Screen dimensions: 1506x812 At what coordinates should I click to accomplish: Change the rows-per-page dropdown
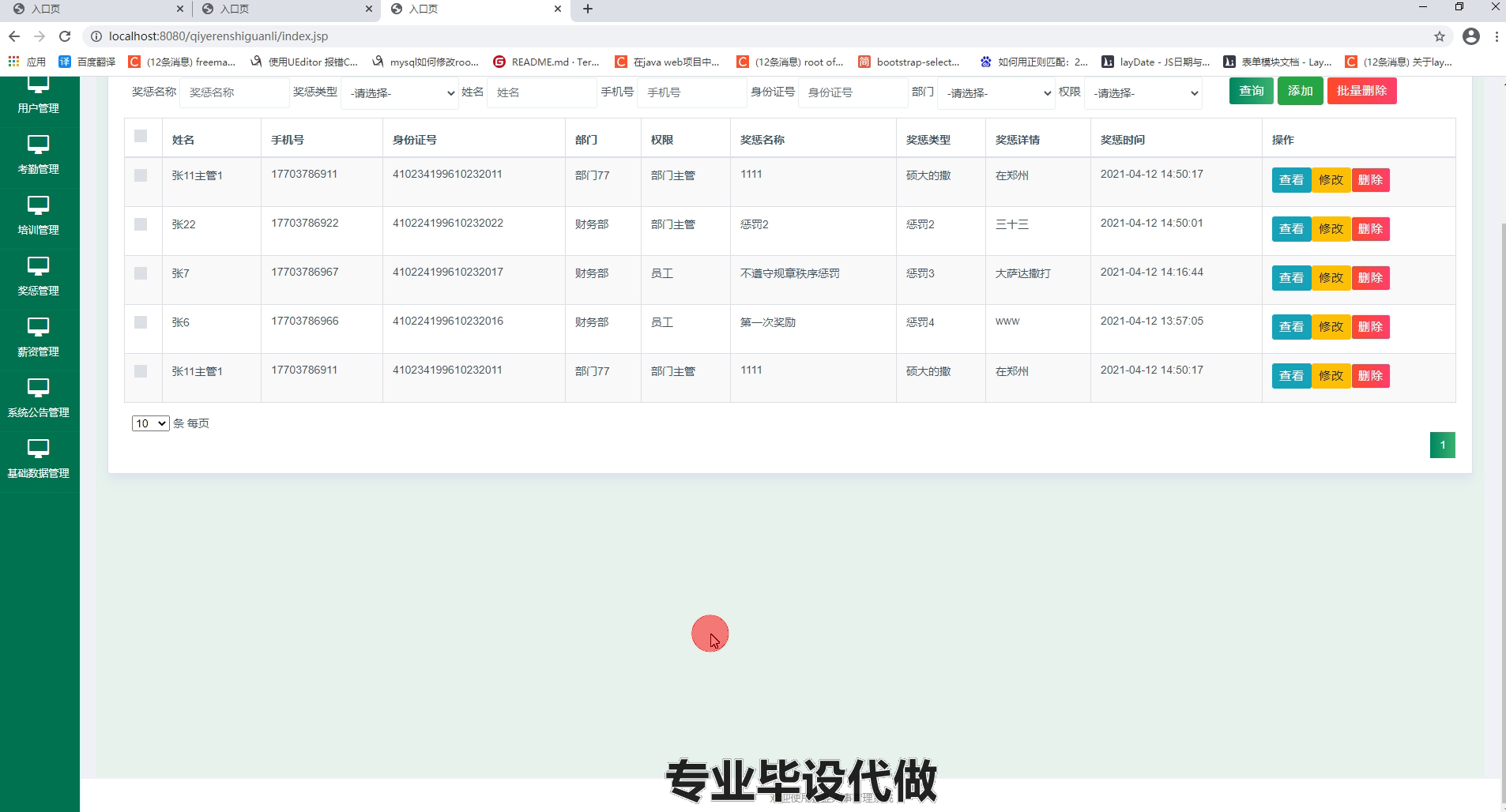point(150,423)
